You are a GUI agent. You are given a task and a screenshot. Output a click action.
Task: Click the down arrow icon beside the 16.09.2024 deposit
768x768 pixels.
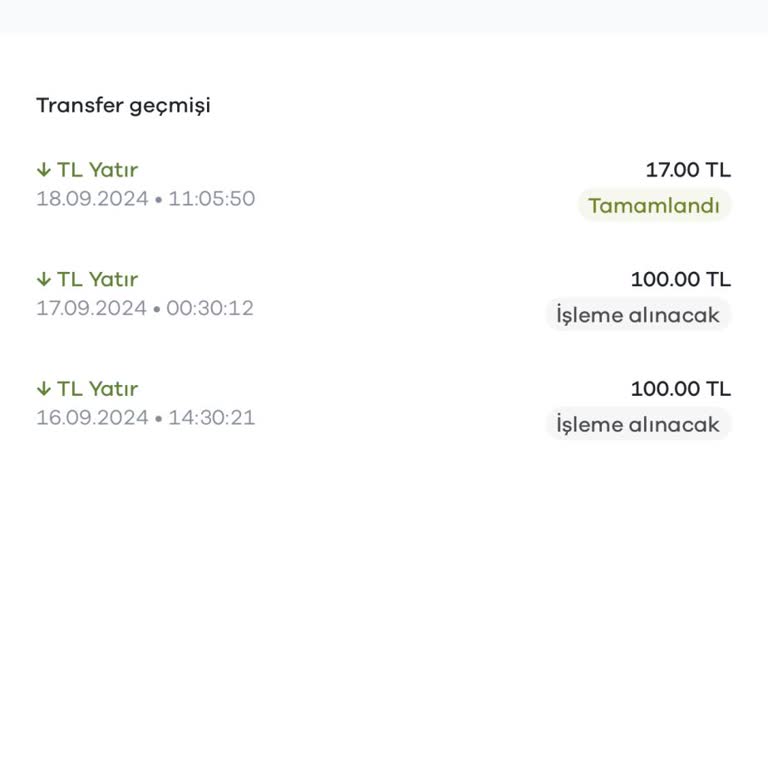pos(43,389)
